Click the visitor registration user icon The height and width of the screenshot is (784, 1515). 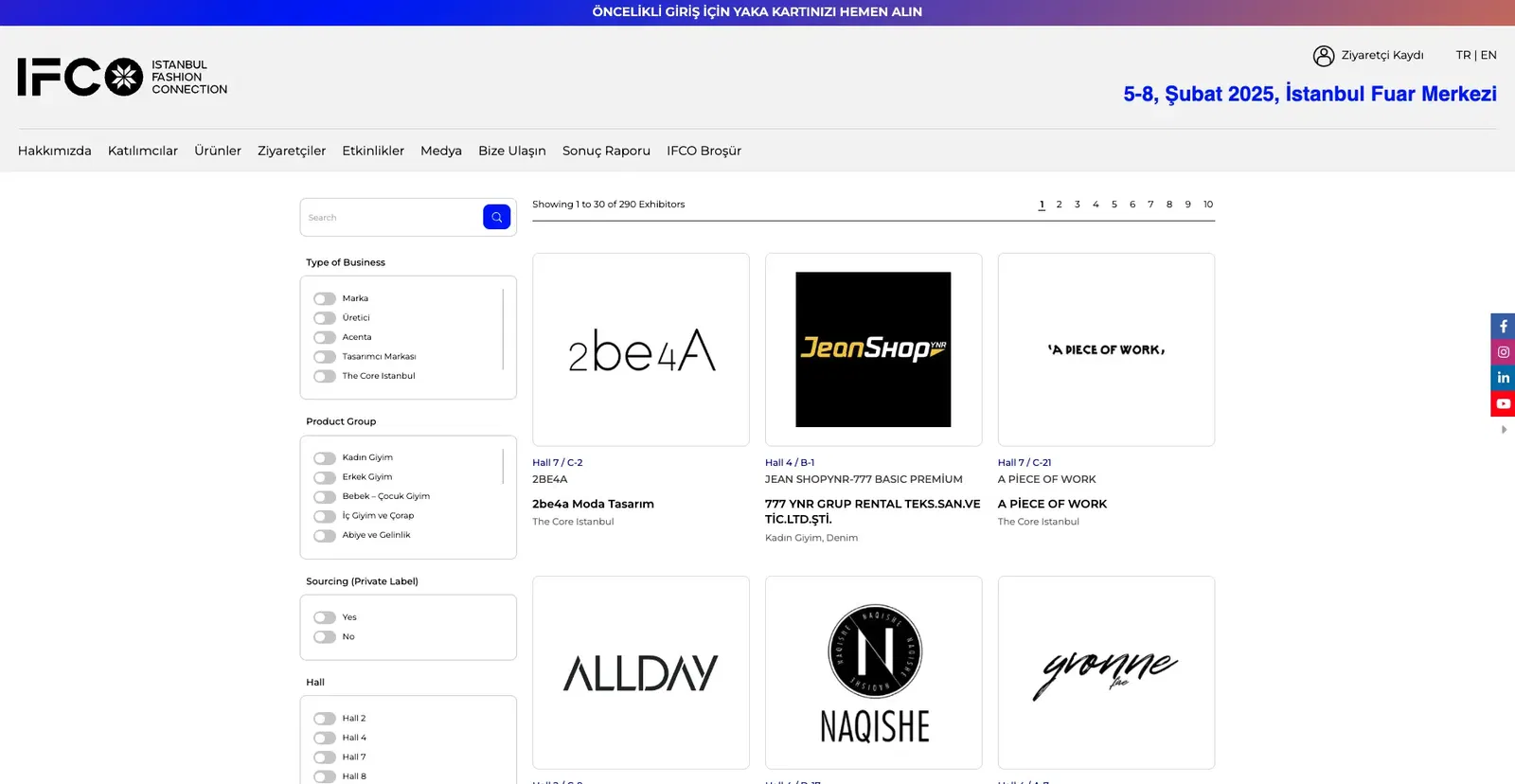pos(1323,56)
